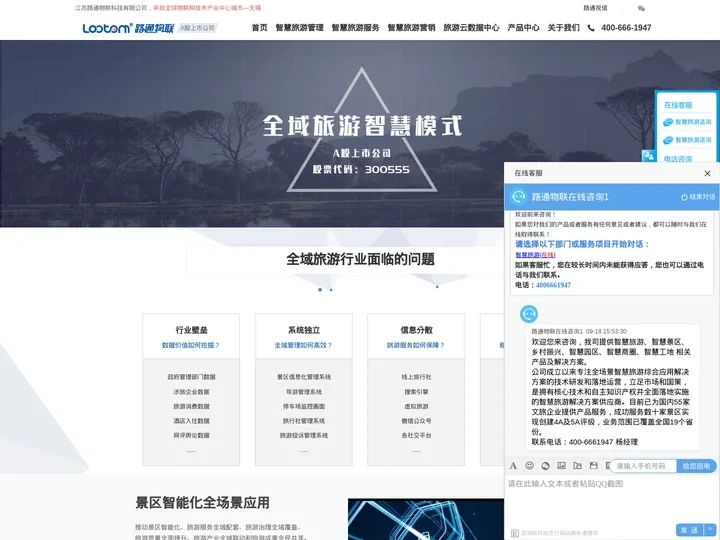This screenshot has height=540, width=720.
Task: Click 政府管理部门数据 list item
Action: click(x=191, y=377)
